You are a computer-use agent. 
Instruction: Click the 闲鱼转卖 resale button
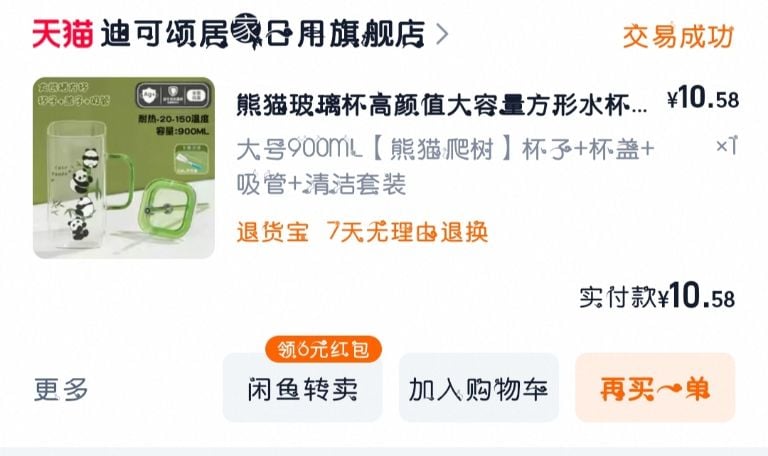point(303,387)
